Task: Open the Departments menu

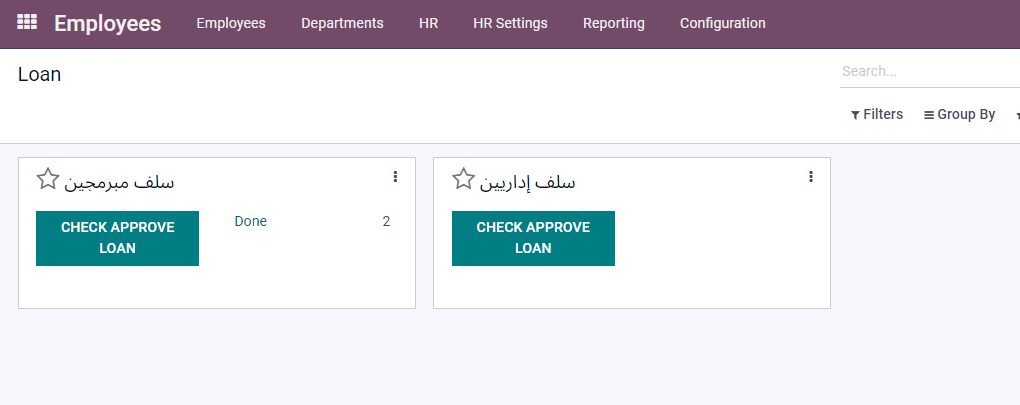Action: (342, 23)
